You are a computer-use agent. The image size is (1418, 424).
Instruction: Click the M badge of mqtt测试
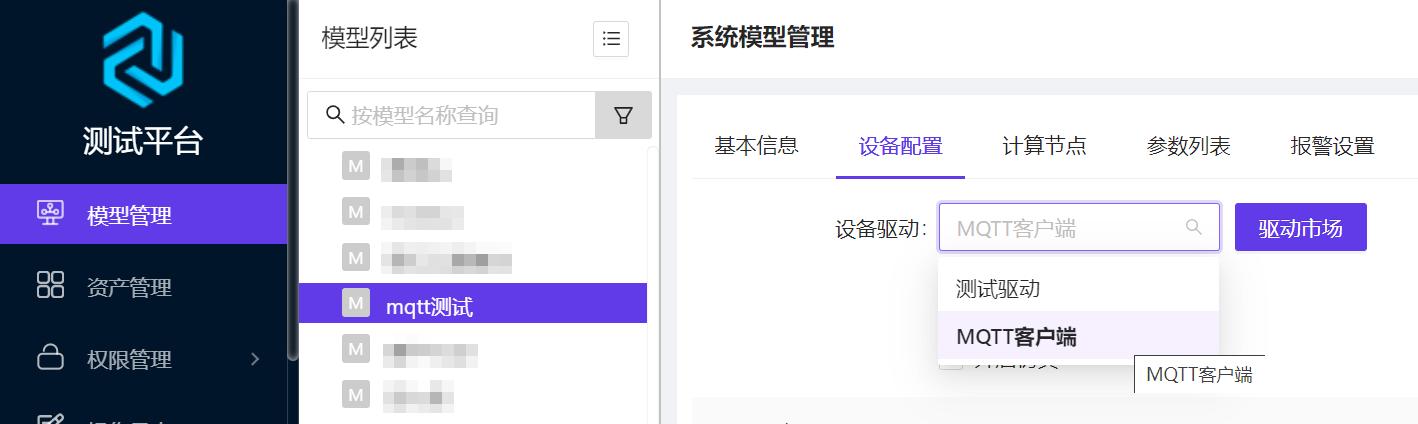[x=355, y=303]
